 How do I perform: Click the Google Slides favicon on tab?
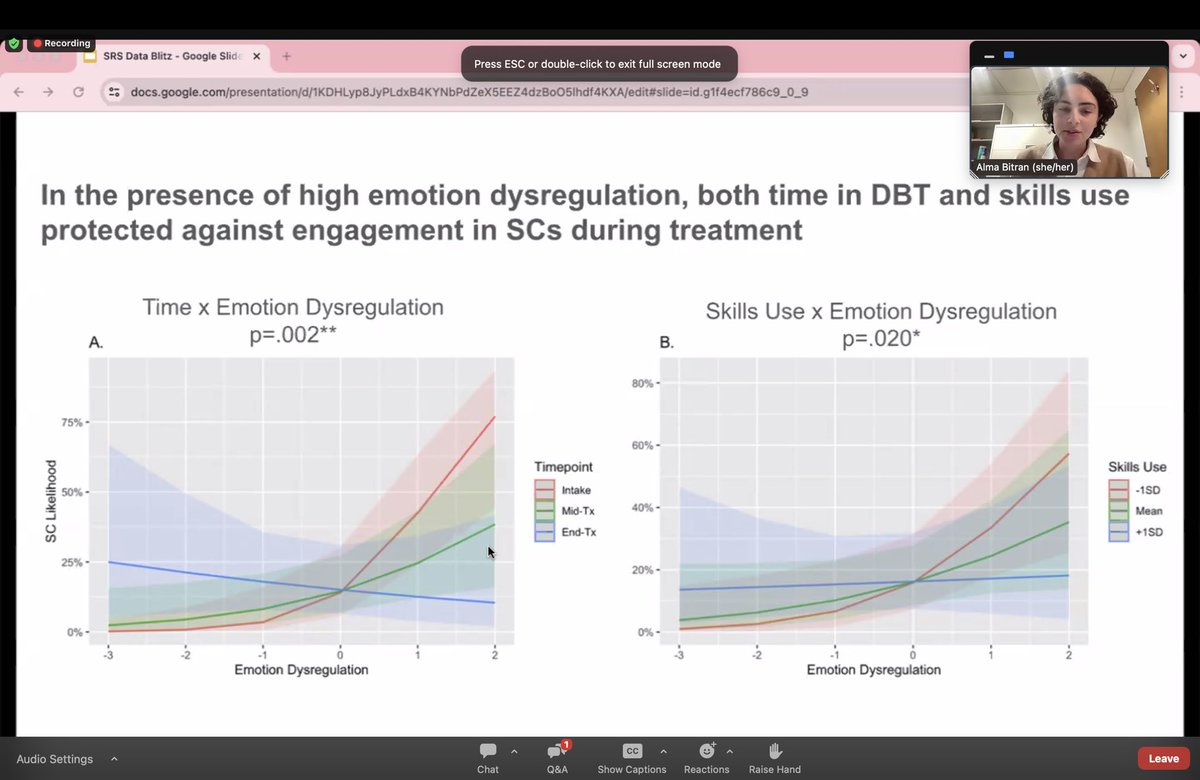pos(89,57)
